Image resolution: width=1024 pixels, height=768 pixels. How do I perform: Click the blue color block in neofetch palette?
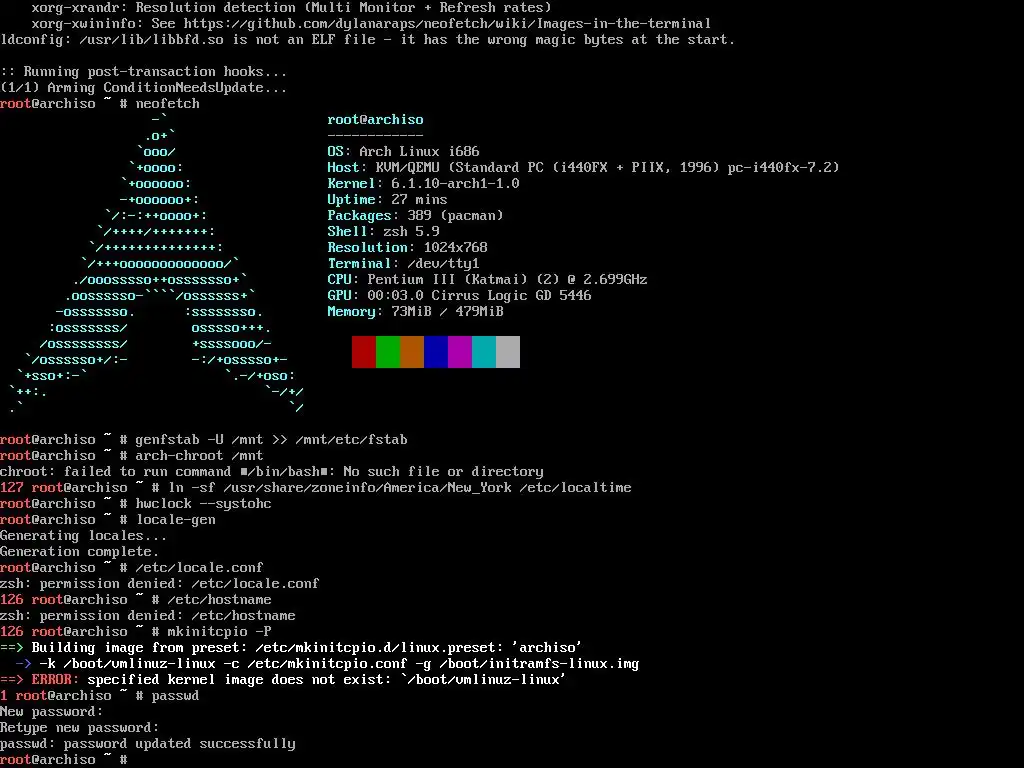436,352
